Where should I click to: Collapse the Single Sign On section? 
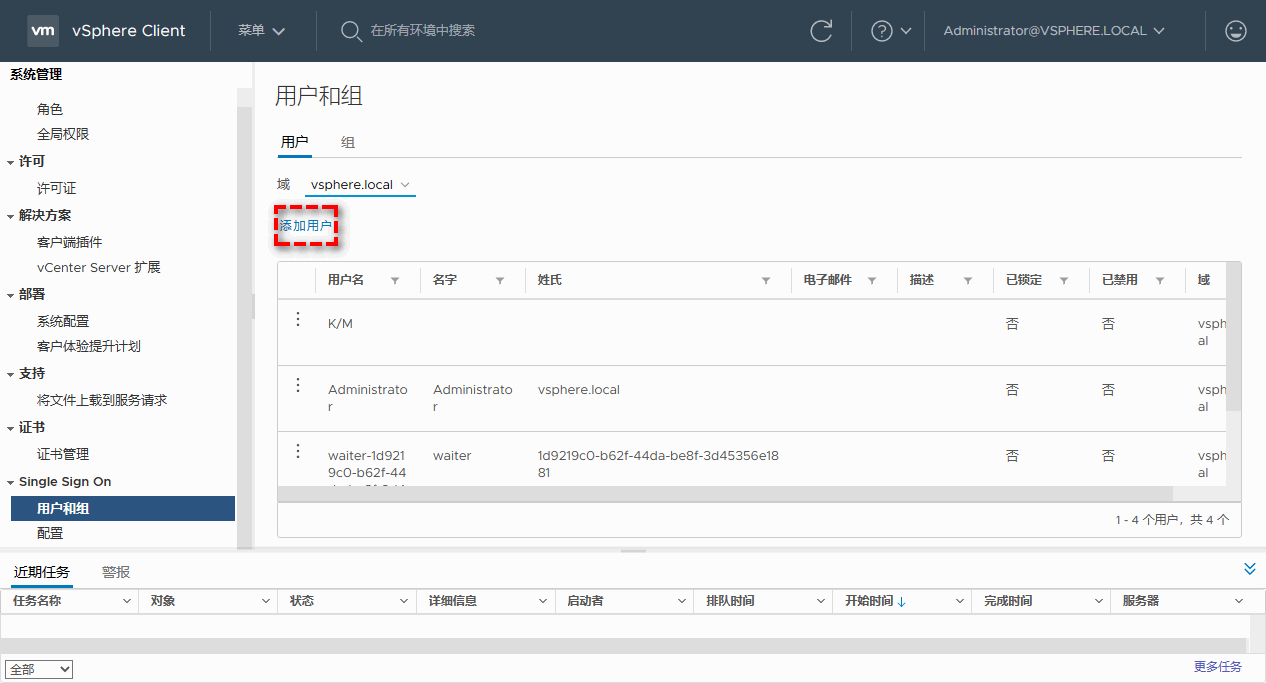tap(11, 482)
